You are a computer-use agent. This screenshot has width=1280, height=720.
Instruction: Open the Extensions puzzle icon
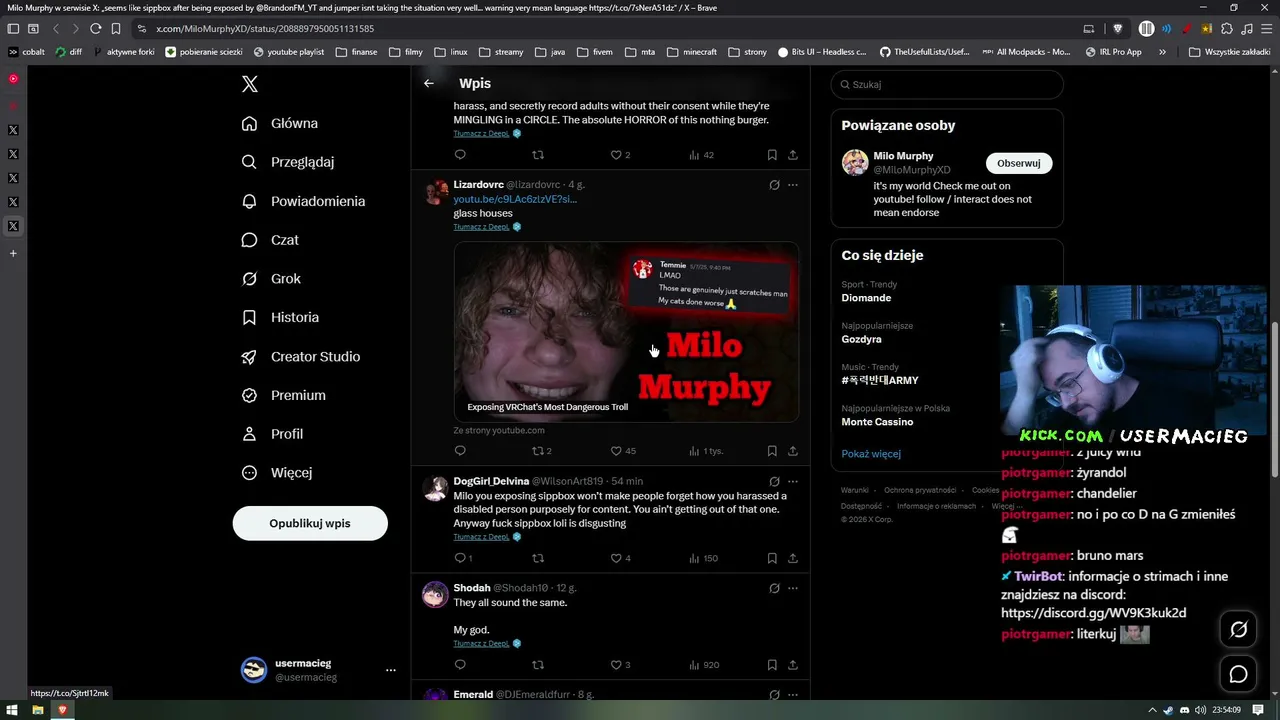1228,29
